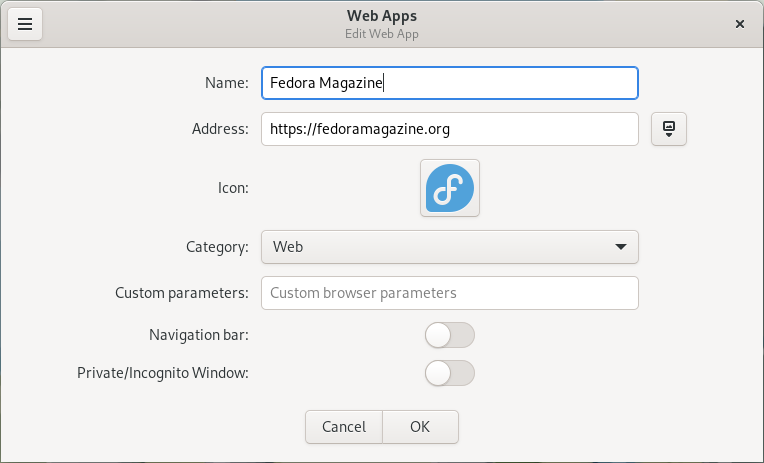Click the Web Apps title in header
This screenshot has width=764, height=463.
(381, 16)
